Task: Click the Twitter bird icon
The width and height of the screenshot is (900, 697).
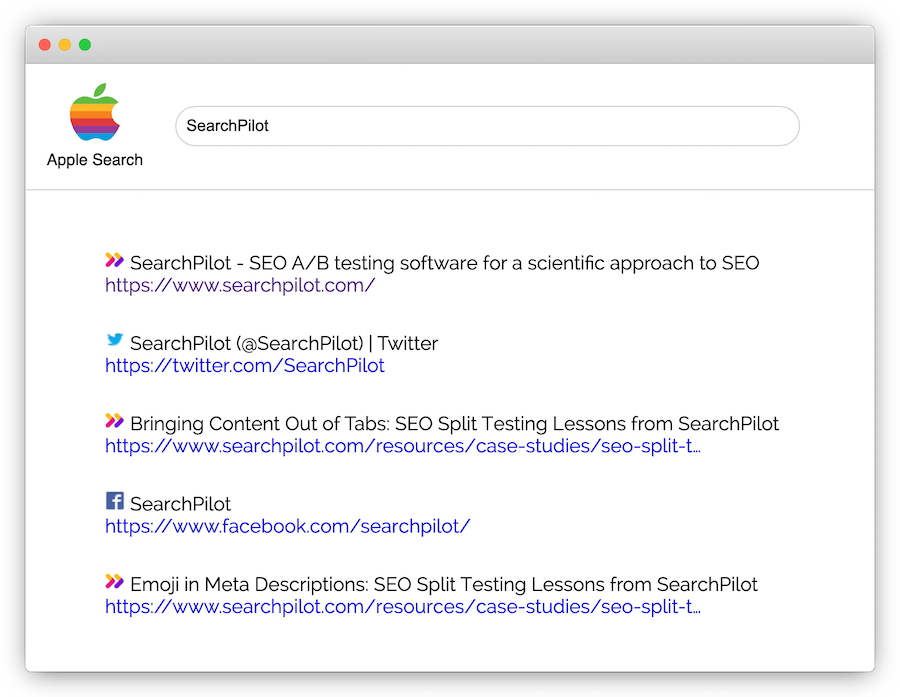Action: click(x=114, y=339)
